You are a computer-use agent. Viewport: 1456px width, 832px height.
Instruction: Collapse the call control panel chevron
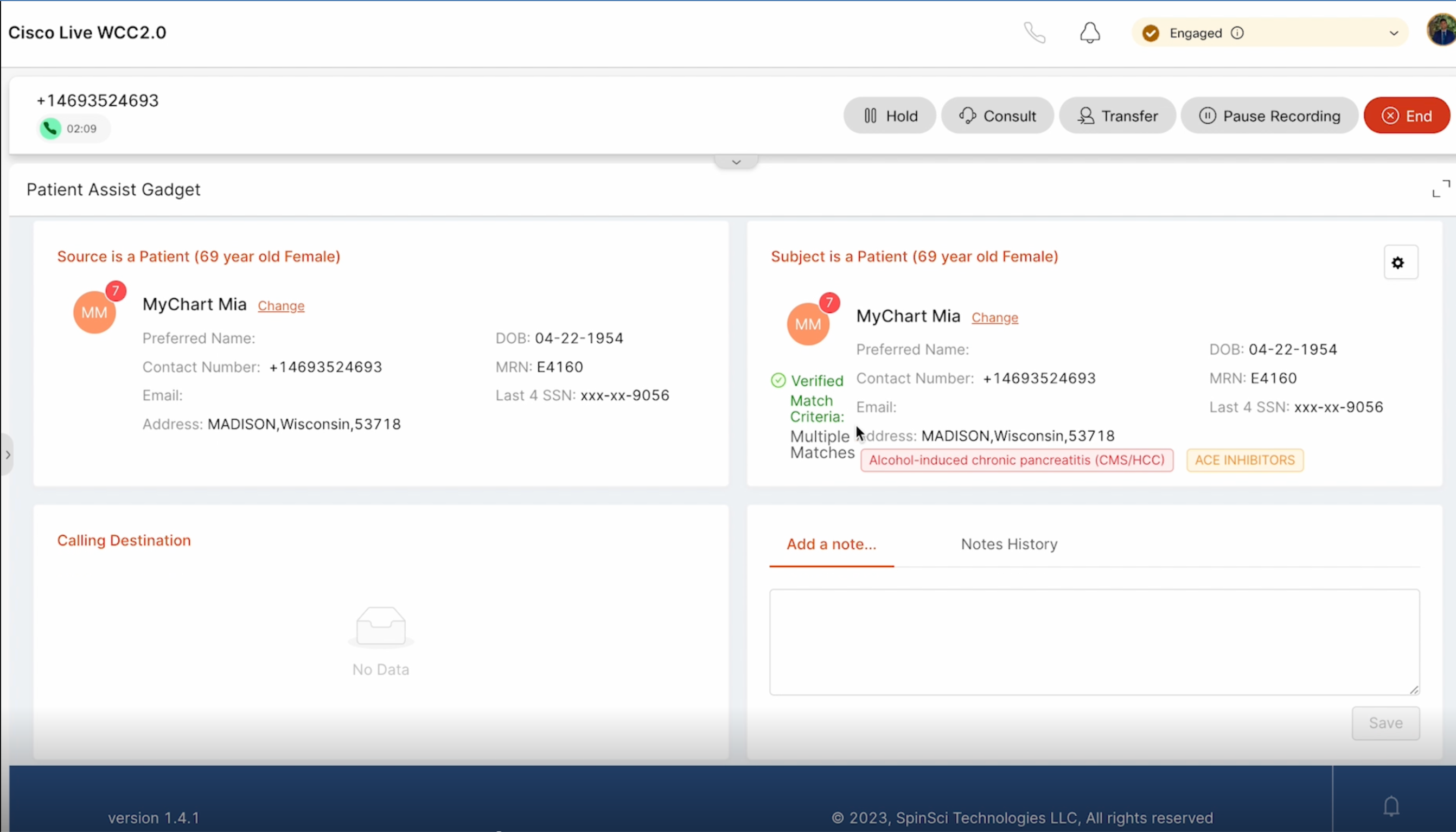[x=736, y=162]
